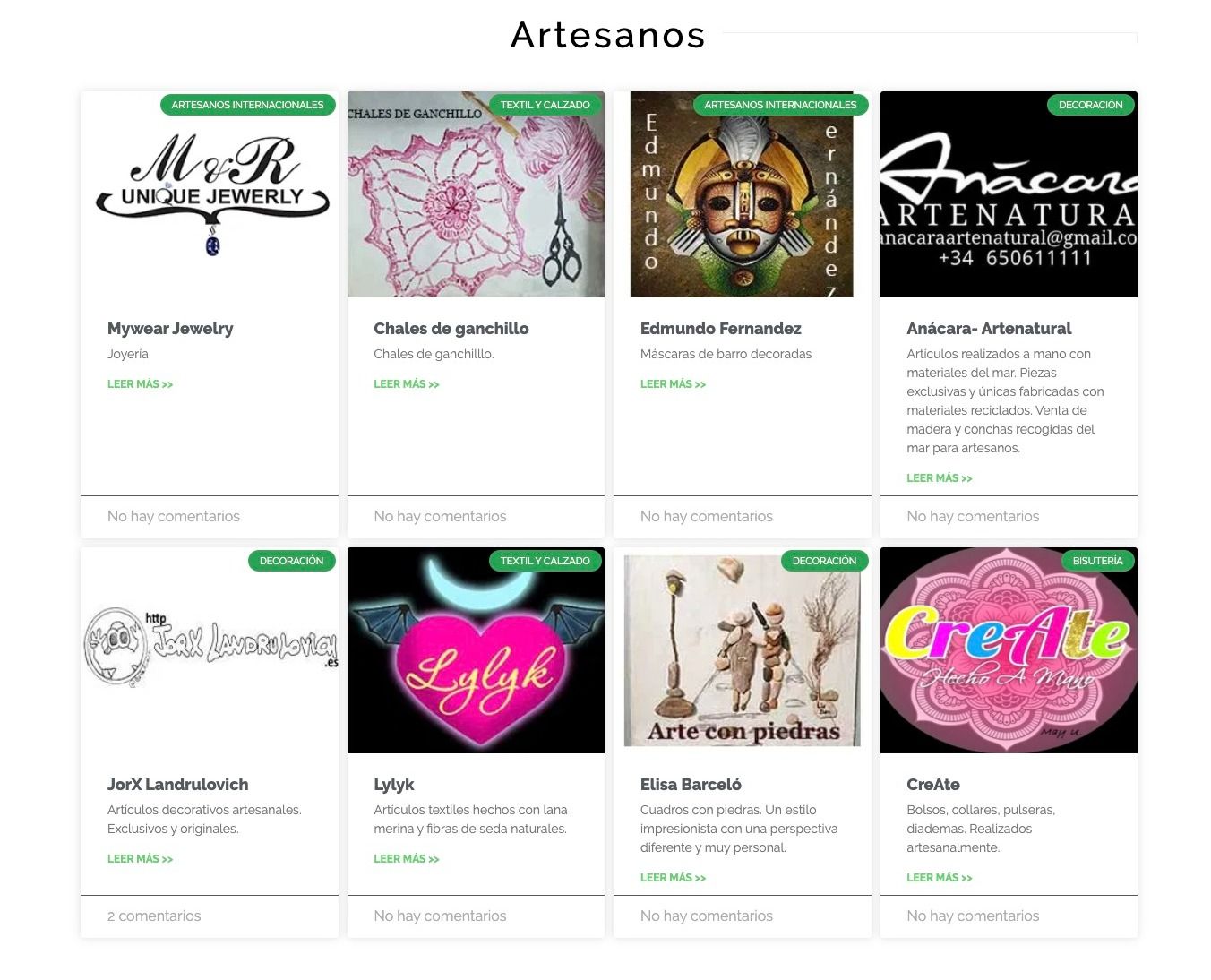This screenshot has width=1211, height=980.
Task: Select Decoración tag on Anácara card
Action: tap(1090, 105)
